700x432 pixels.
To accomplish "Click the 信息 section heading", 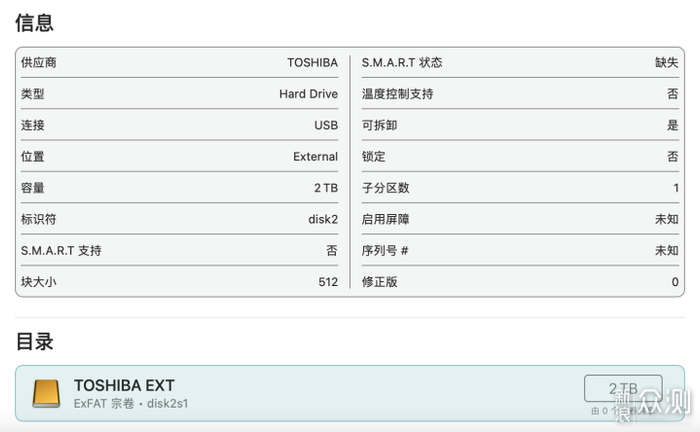I will pyautogui.click(x=35, y=22).
